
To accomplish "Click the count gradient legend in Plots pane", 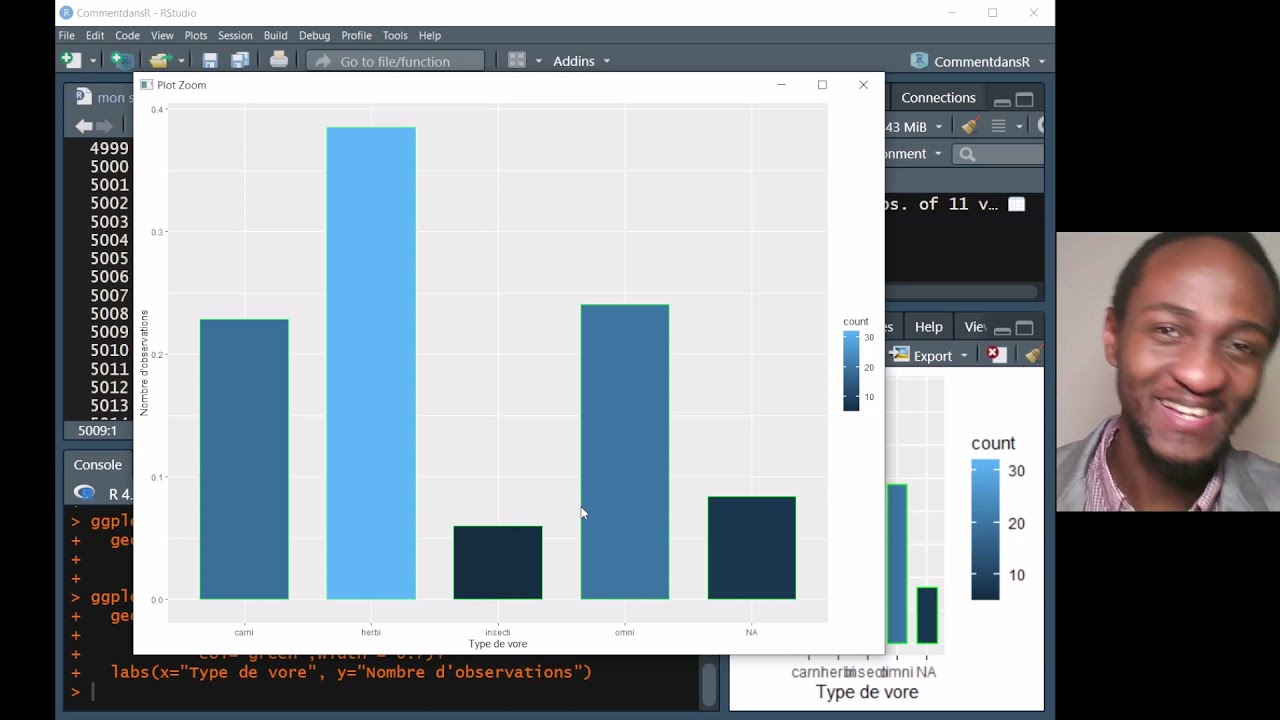I will [x=985, y=530].
